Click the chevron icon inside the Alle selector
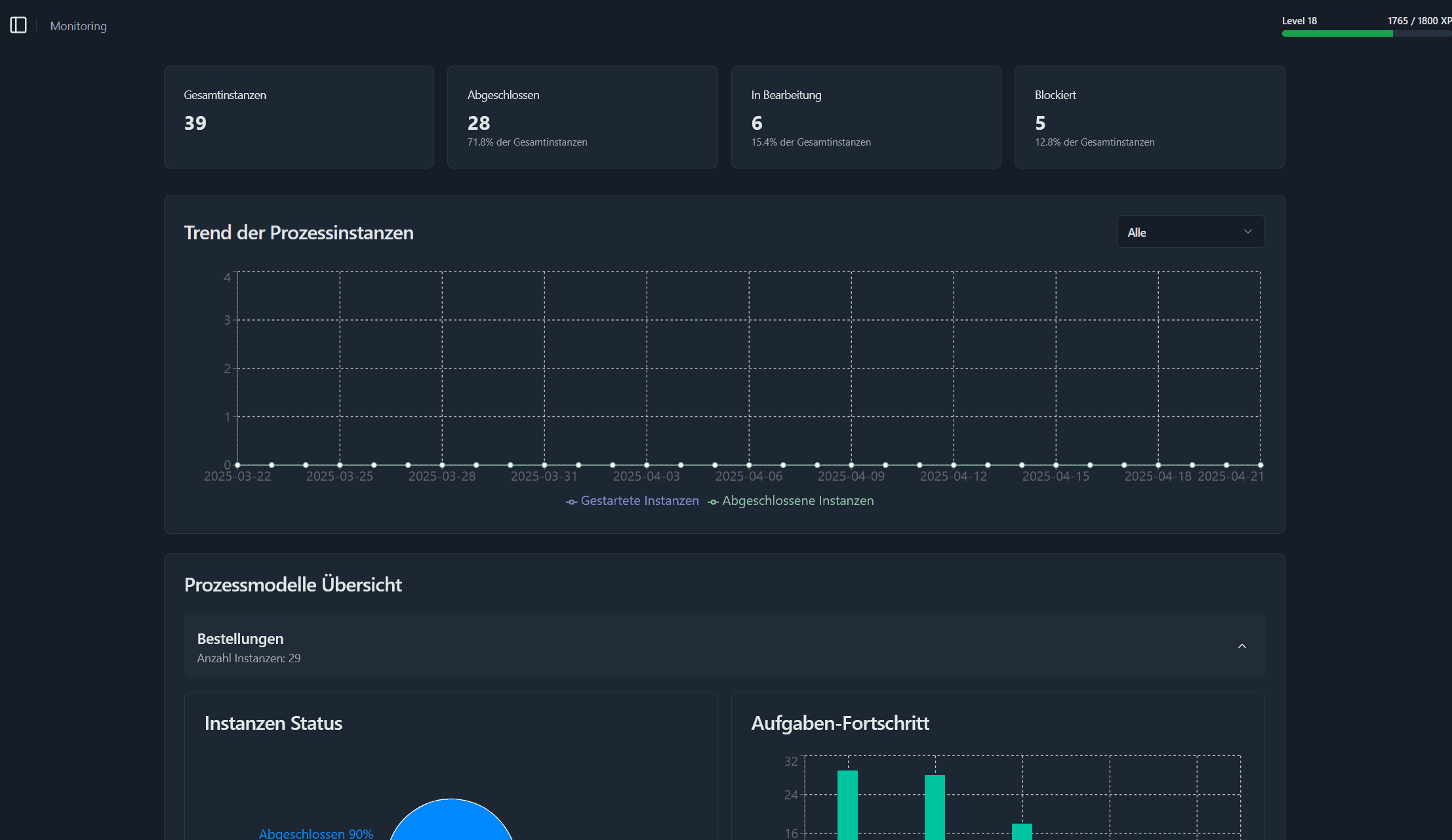 (x=1247, y=231)
